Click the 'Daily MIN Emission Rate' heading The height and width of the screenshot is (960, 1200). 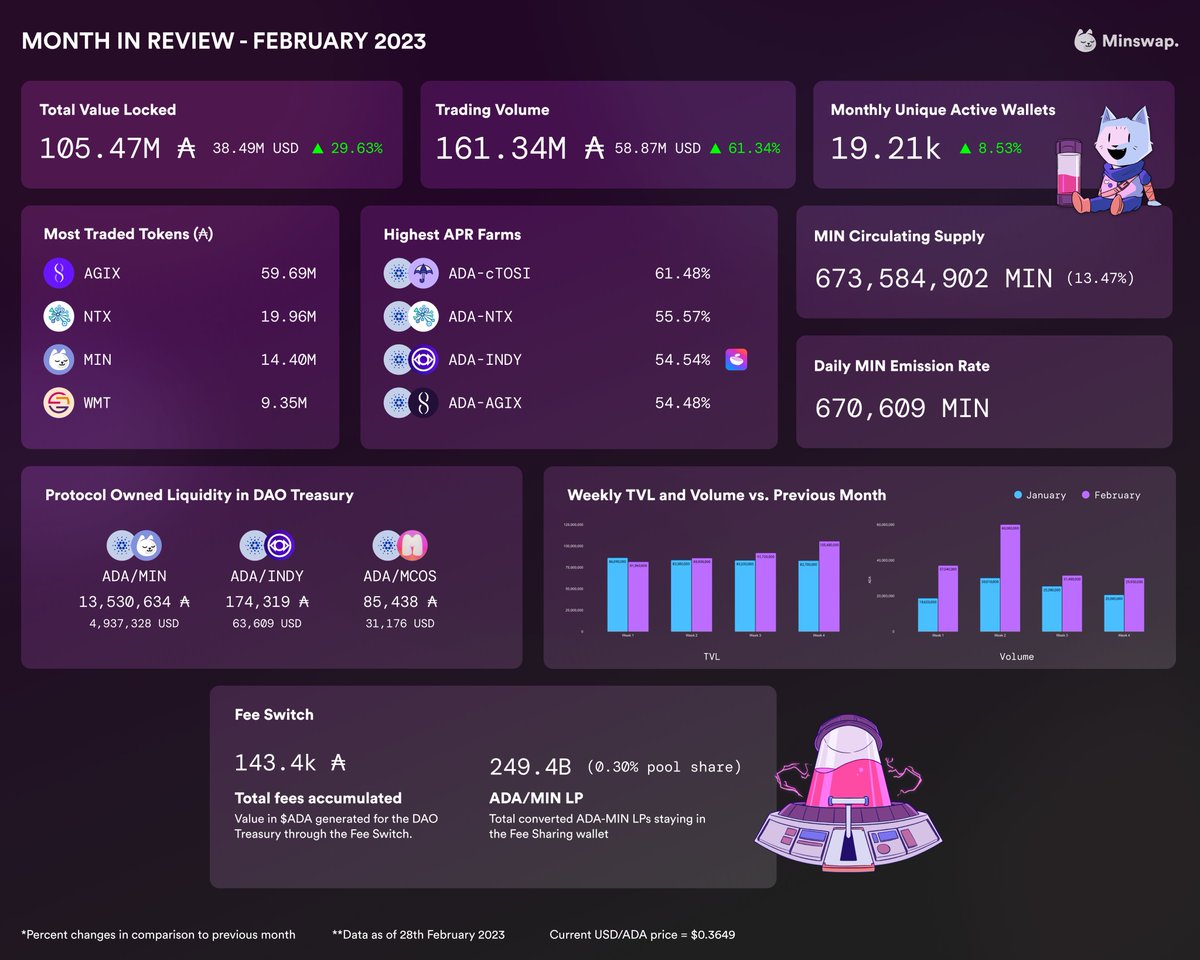pos(902,366)
